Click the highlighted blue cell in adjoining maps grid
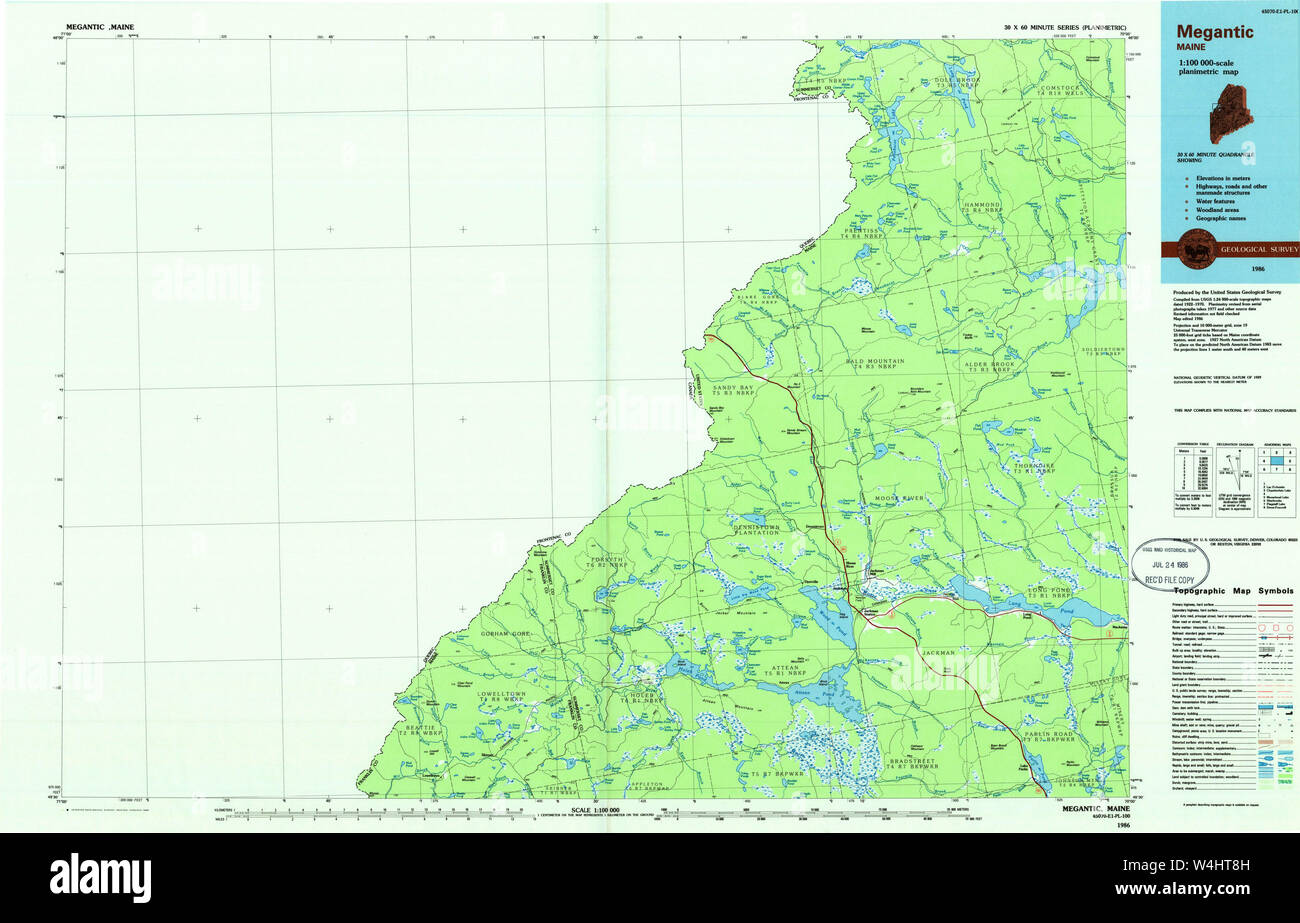1300x923 pixels. click(1277, 461)
